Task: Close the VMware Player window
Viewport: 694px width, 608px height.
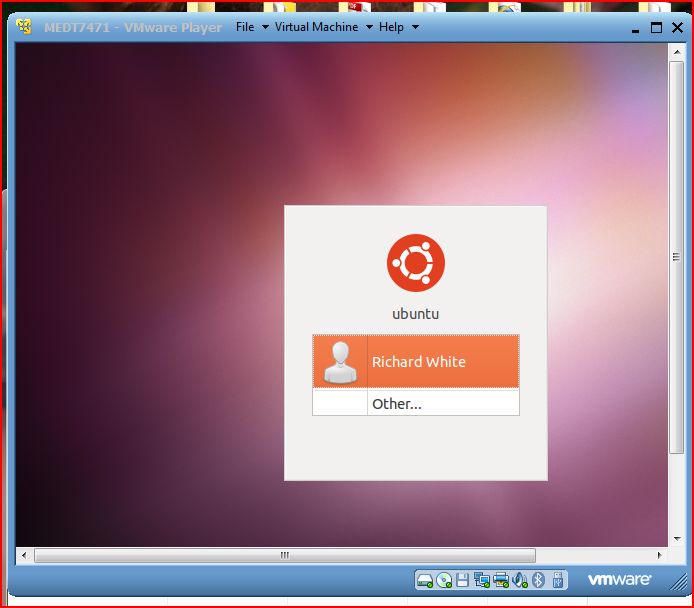Action: (x=677, y=28)
